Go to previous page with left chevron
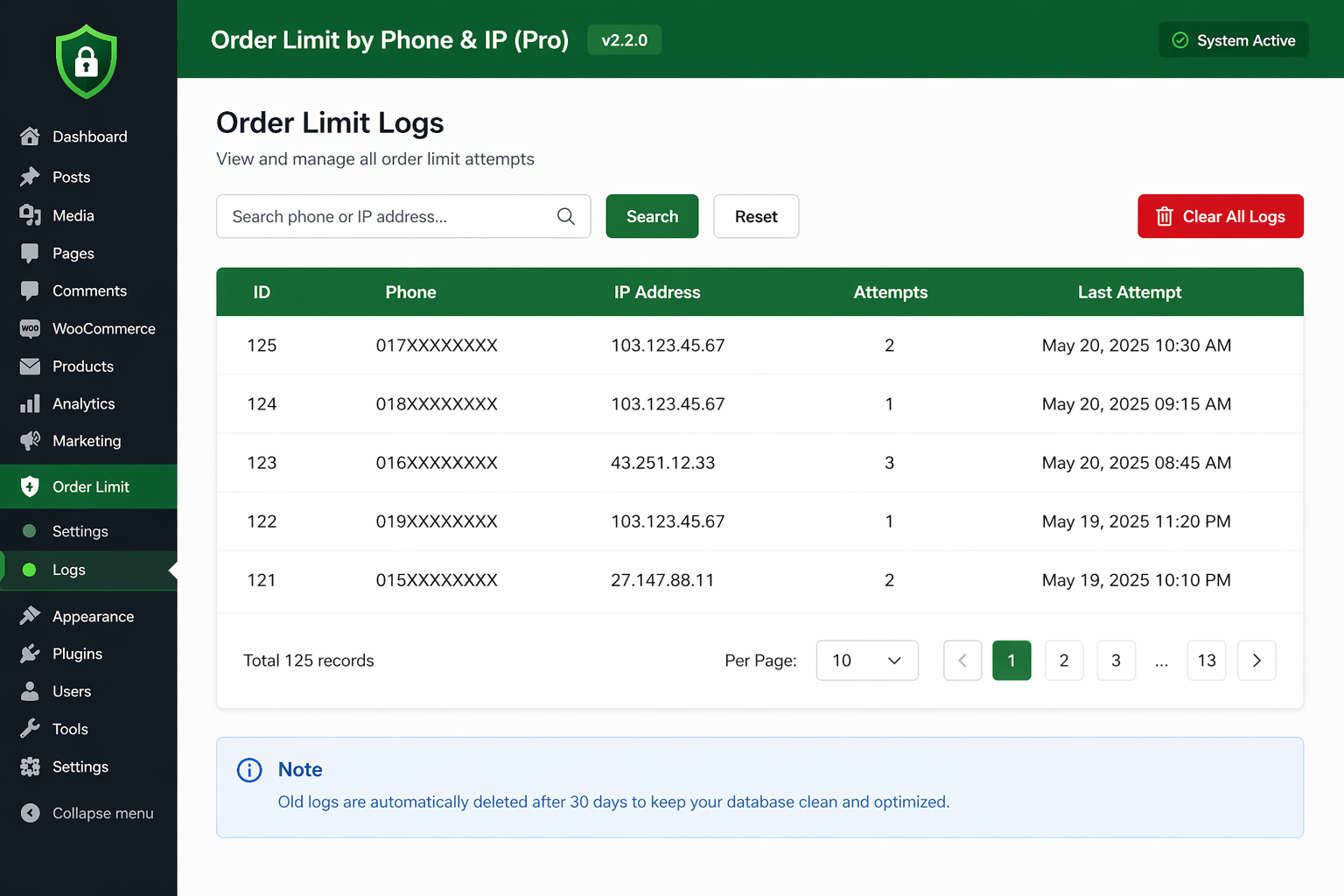Screen dimensions: 1344x896 pyautogui.click(x=962, y=661)
